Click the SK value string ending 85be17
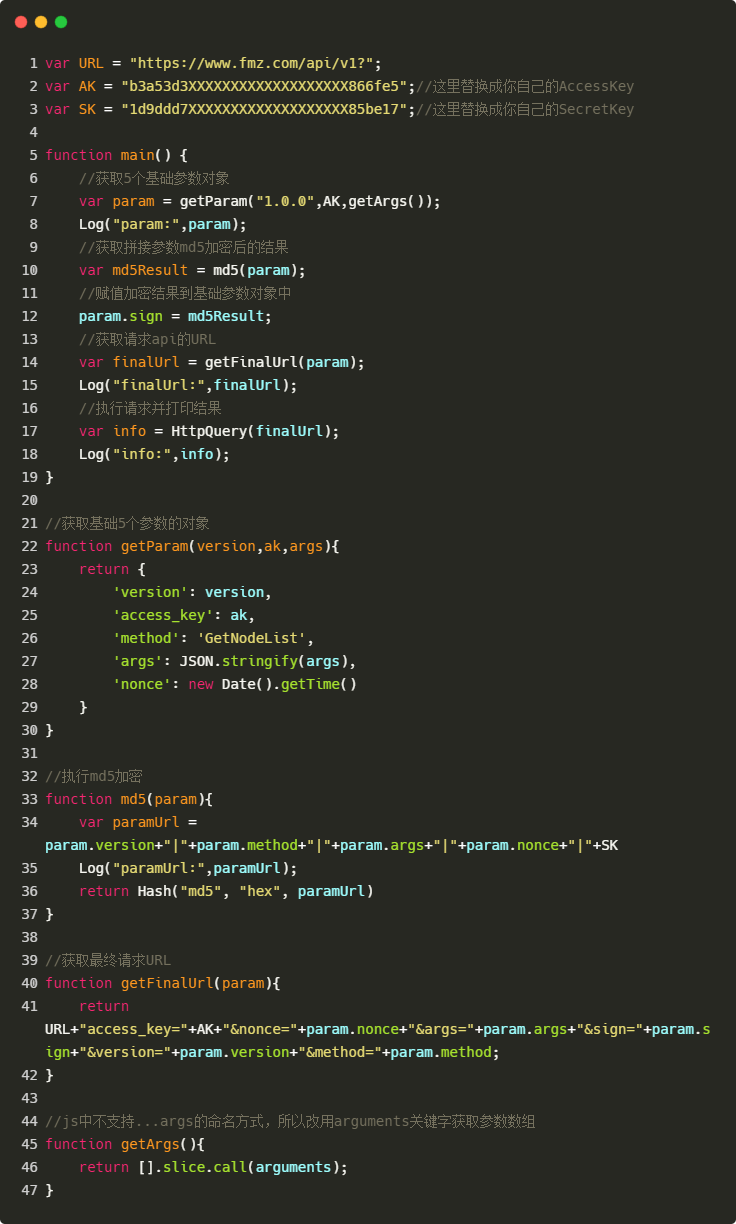This screenshot has height=1224, width=736. tap(264, 109)
